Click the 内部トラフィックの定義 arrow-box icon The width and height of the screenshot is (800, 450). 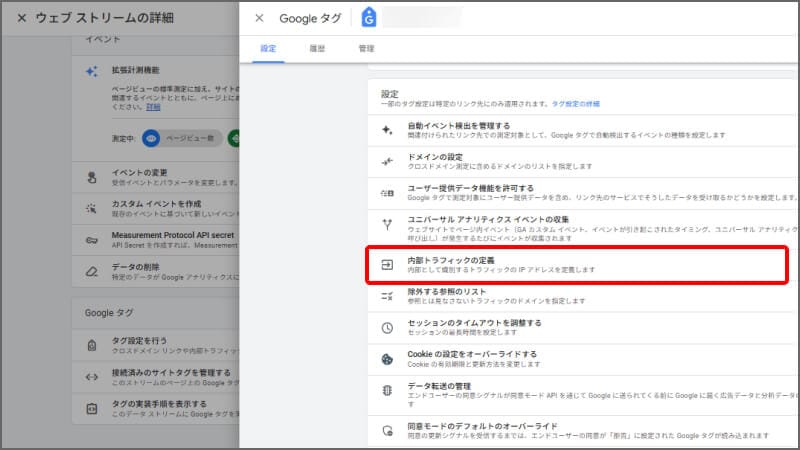[387, 264]
